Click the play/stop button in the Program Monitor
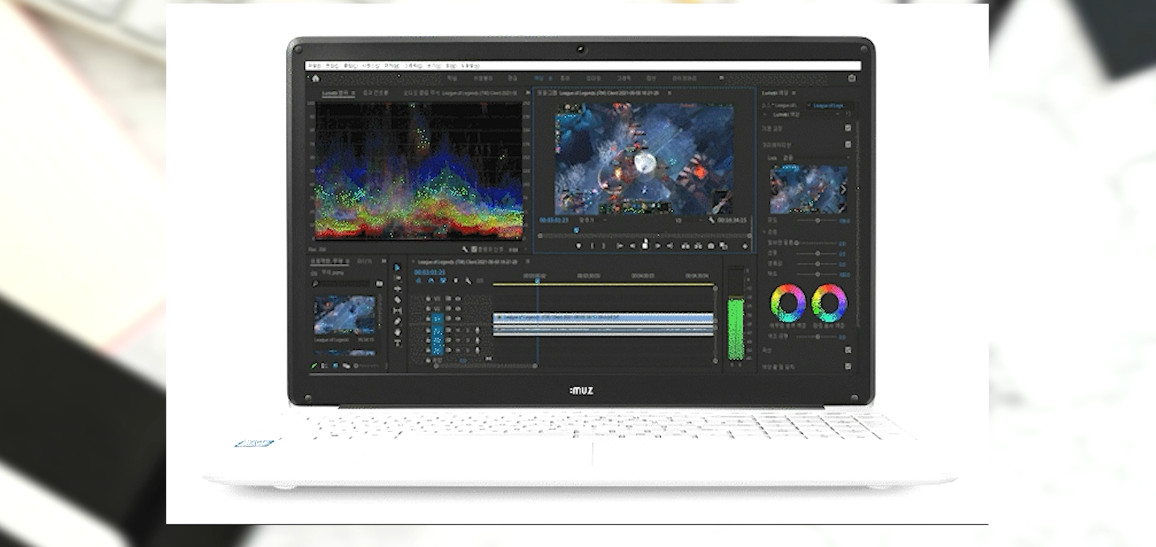Screen dimensions: 1156x547 click(645, 244)
